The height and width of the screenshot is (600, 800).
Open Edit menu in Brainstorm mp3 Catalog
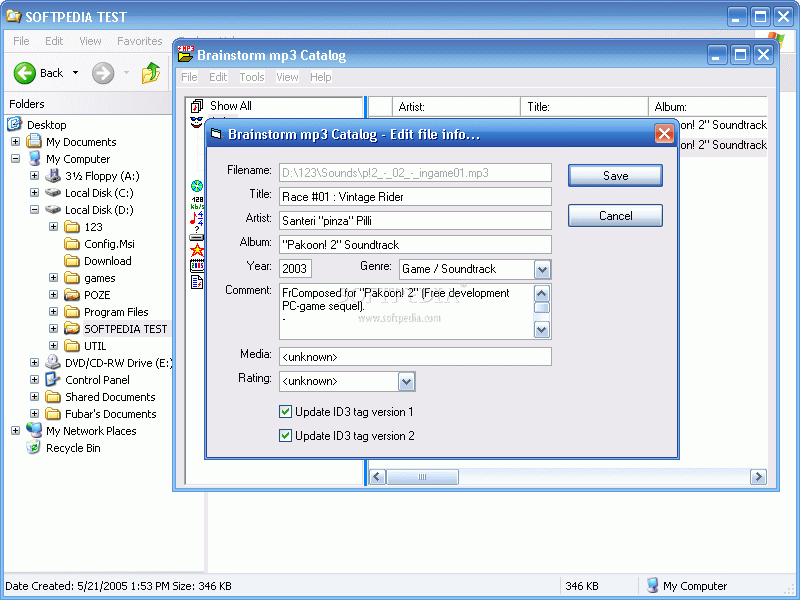[218, 77]
